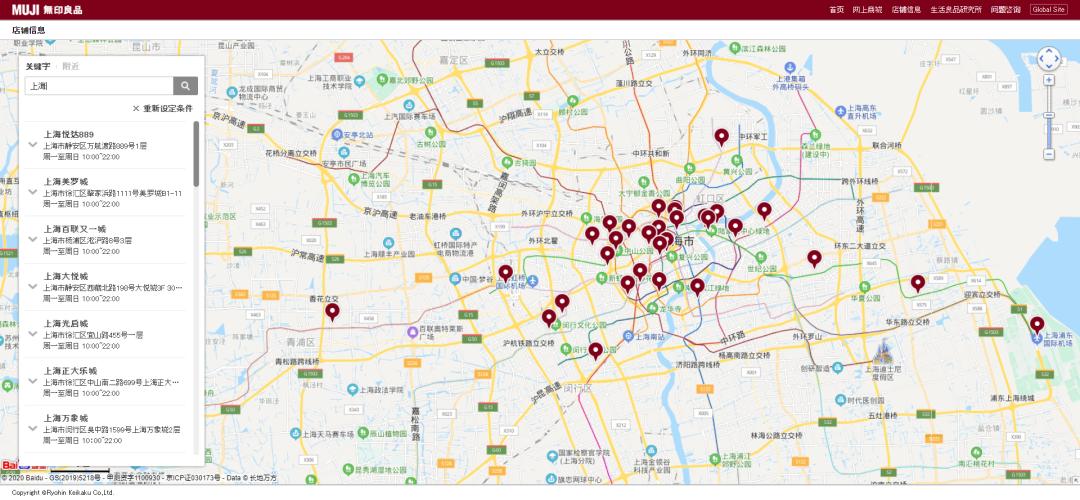Screen dimensions: 1080x500
Task: Click the 上海百联又一城 store name
Action: (x=75, y=229)
